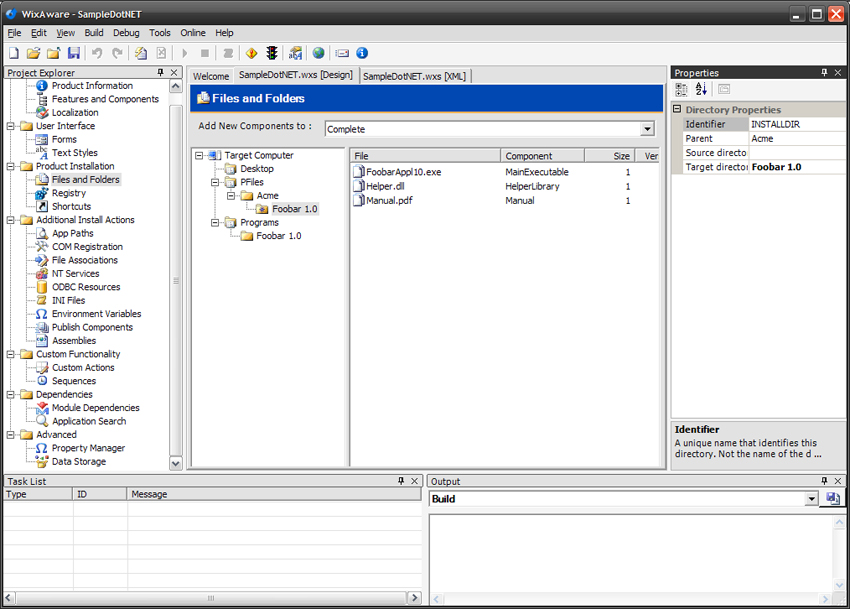
Task: Click the open folder toolbar icon
Action: [34, 53]
